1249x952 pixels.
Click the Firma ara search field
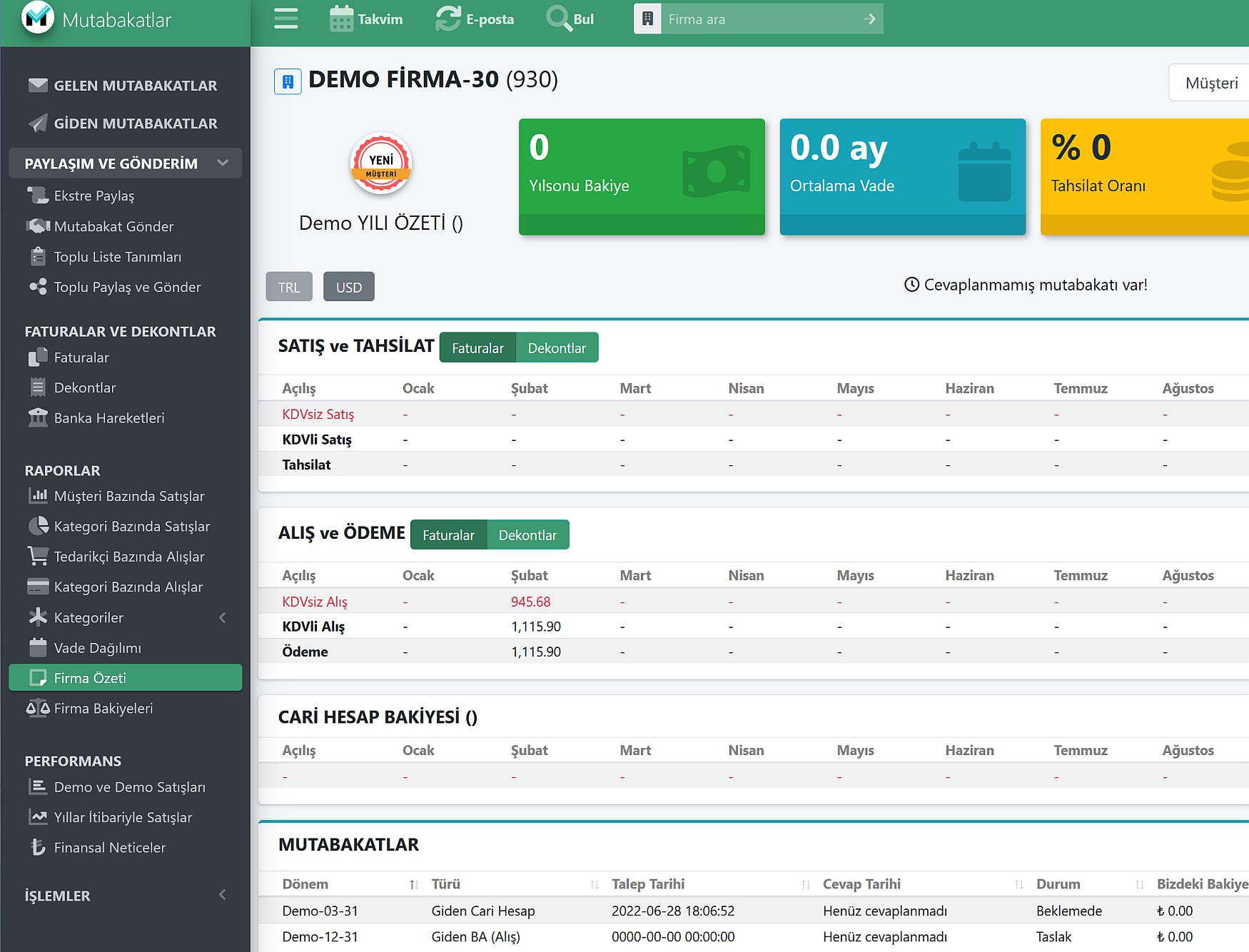click(760, 19)
